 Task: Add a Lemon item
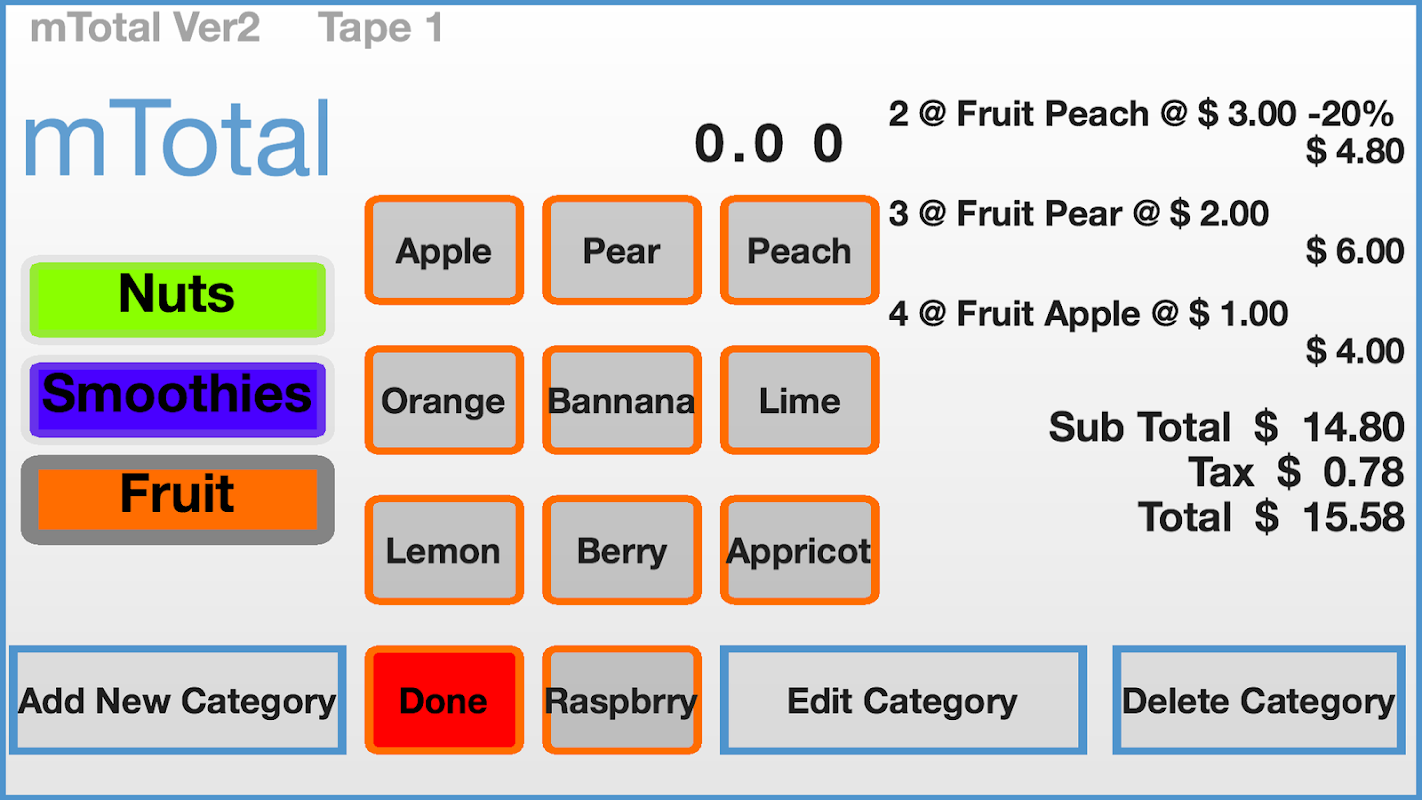[x=444, y=550]
